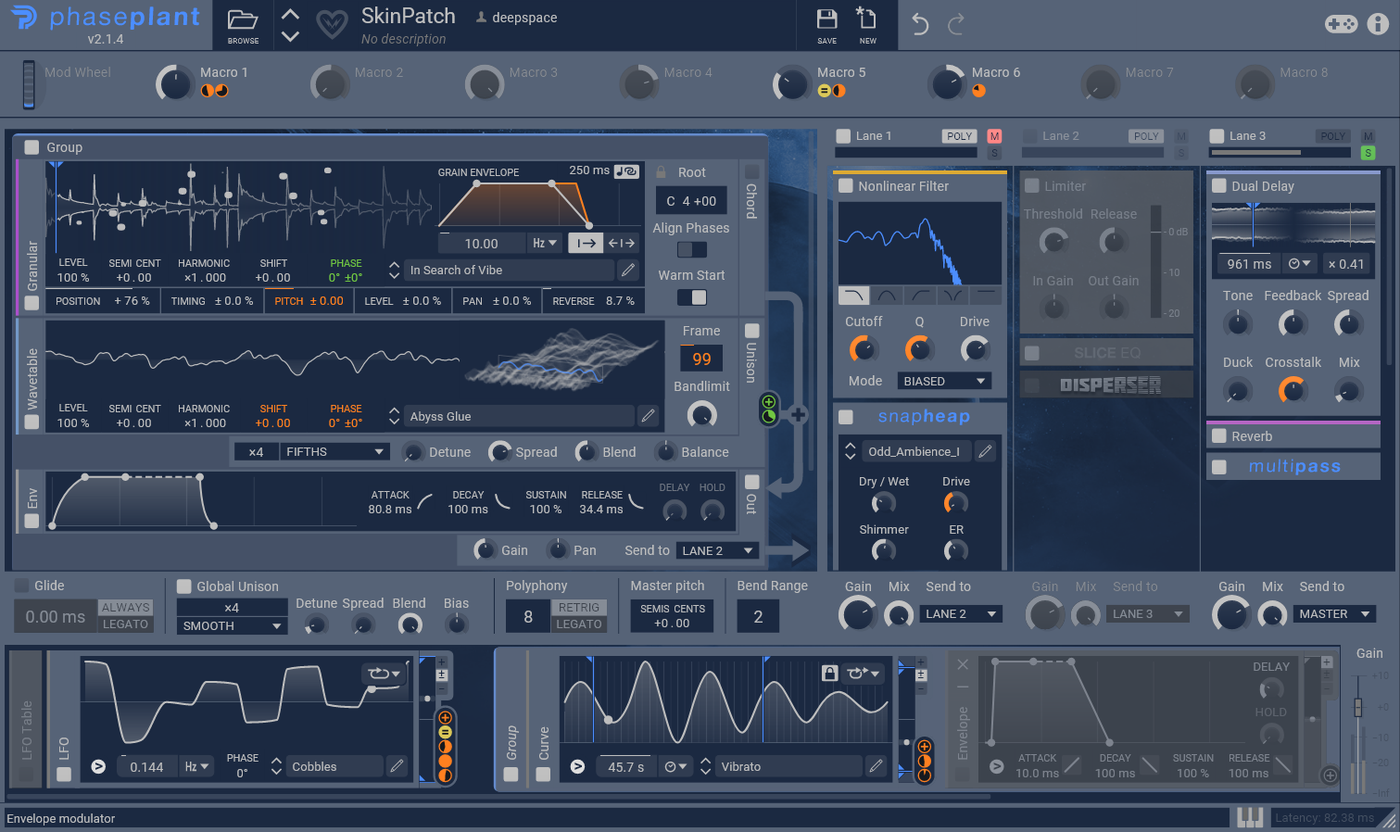This screenshot has height=832, width=1400.
Task: Unmute Lane 1 with the M button
Action: [994, 136]
